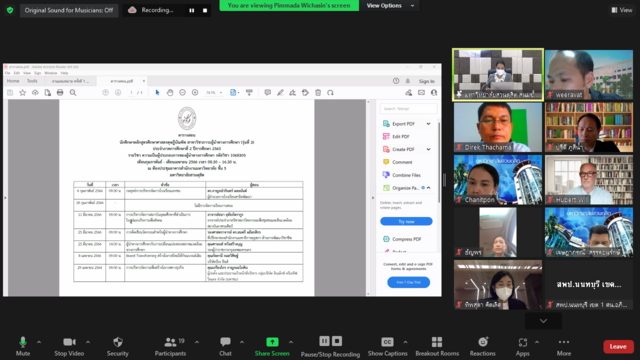The width and height of the screenshot is (640, 360).
Task: Select the hand pan tool in Acrobat
Action: pos(170,93)
